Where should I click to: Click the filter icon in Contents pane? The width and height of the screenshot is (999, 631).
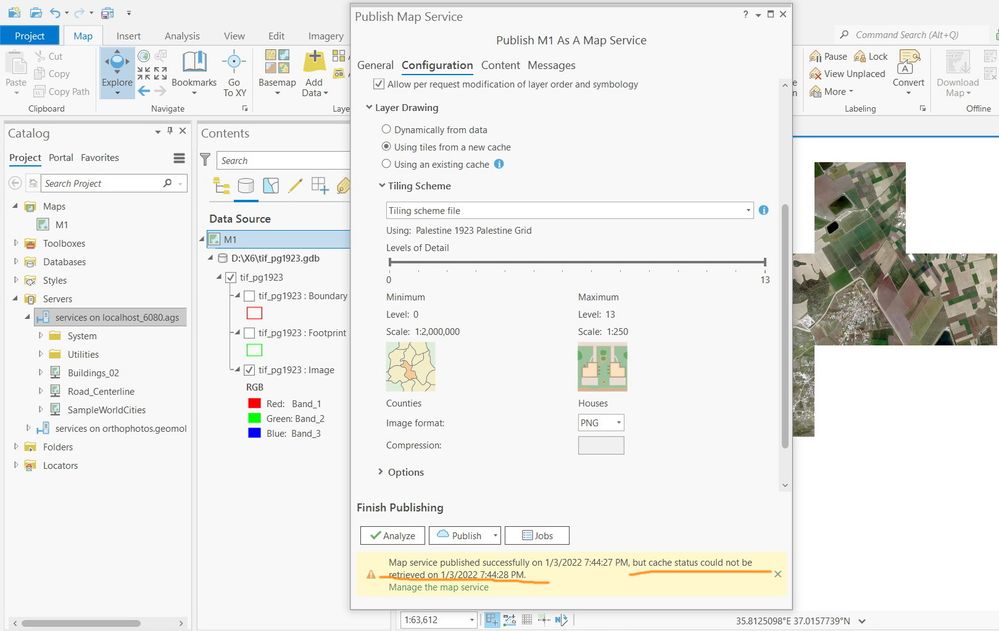[x=205, y=159]
